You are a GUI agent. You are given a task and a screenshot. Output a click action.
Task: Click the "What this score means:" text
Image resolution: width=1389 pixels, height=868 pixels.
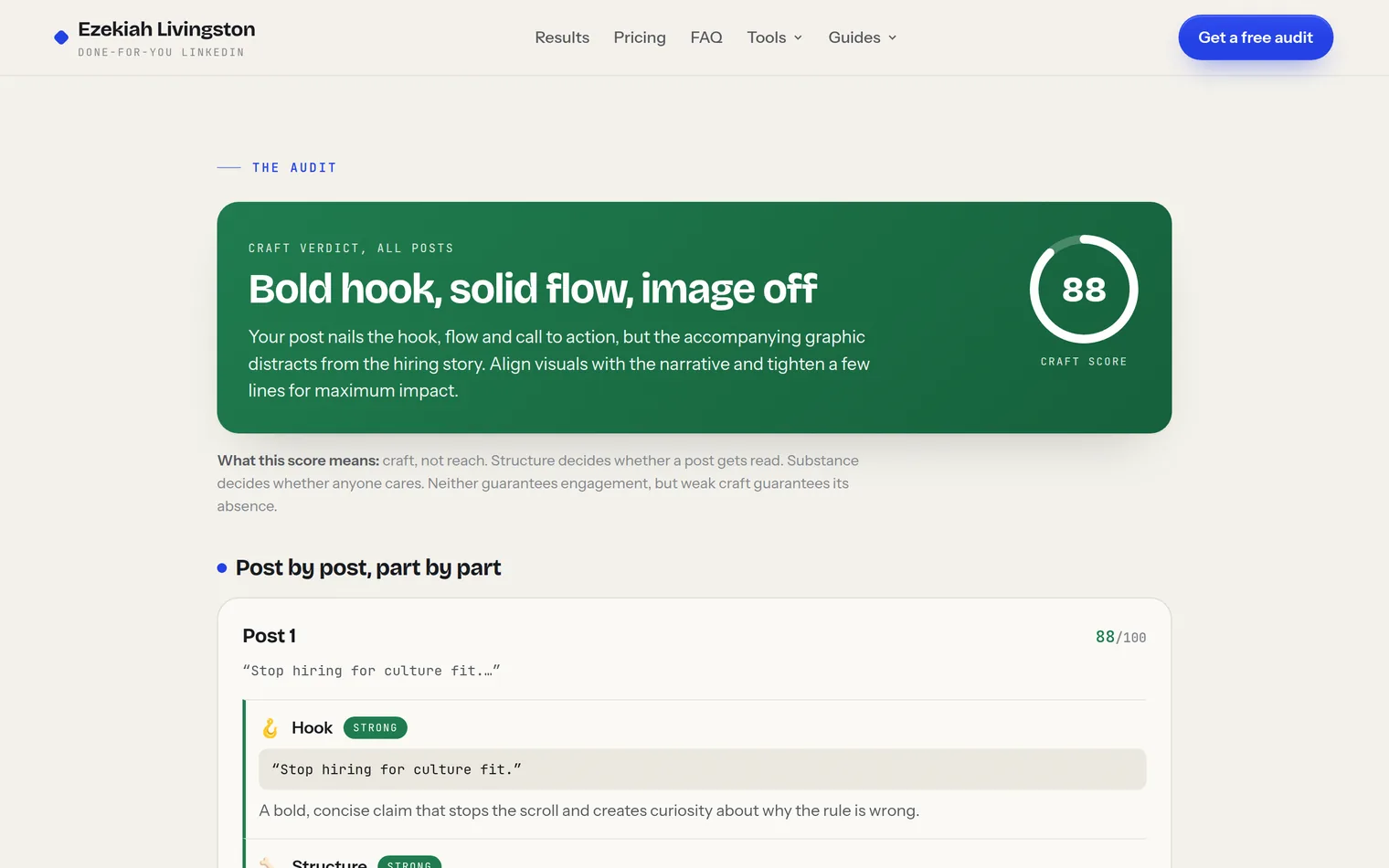coord(298,460)
